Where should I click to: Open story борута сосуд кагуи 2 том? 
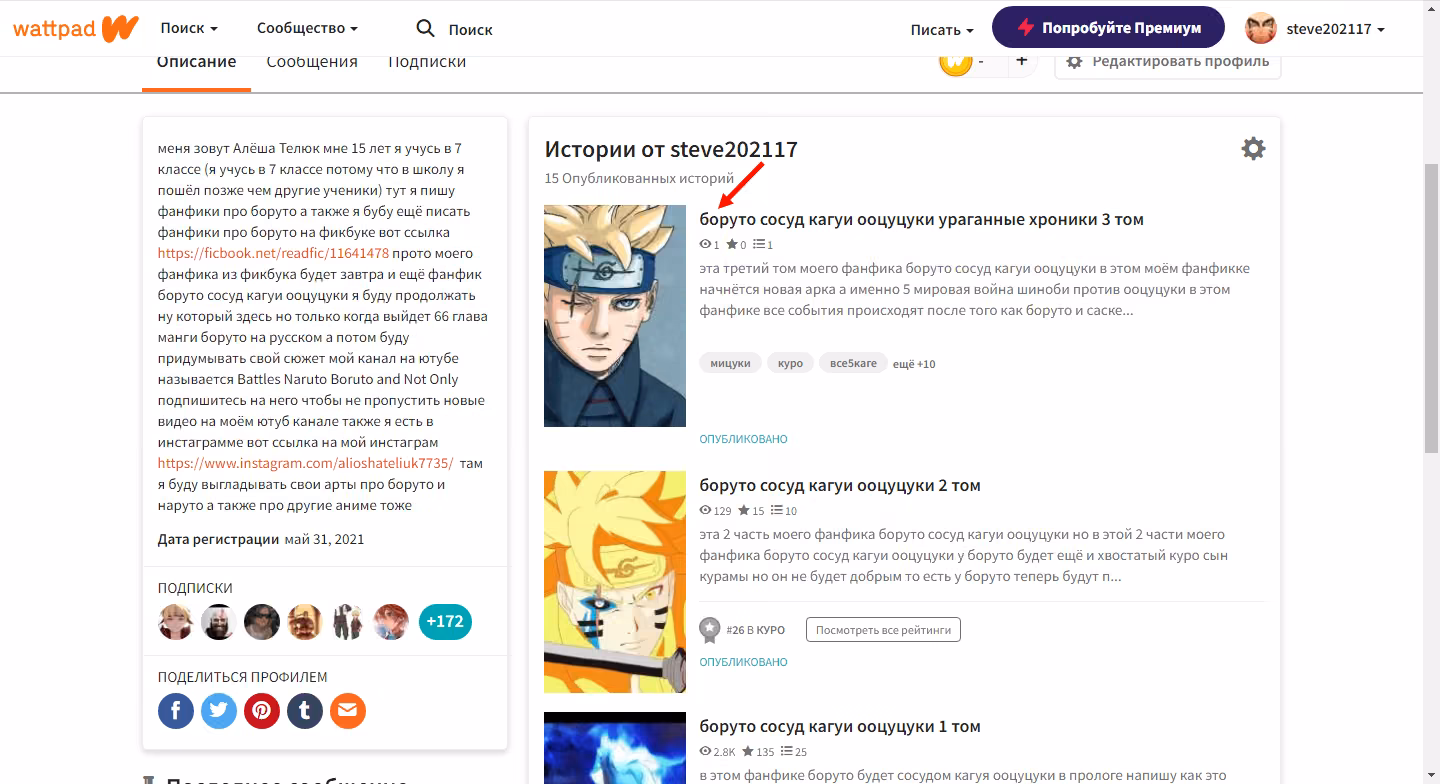click(x=840, y=485)
